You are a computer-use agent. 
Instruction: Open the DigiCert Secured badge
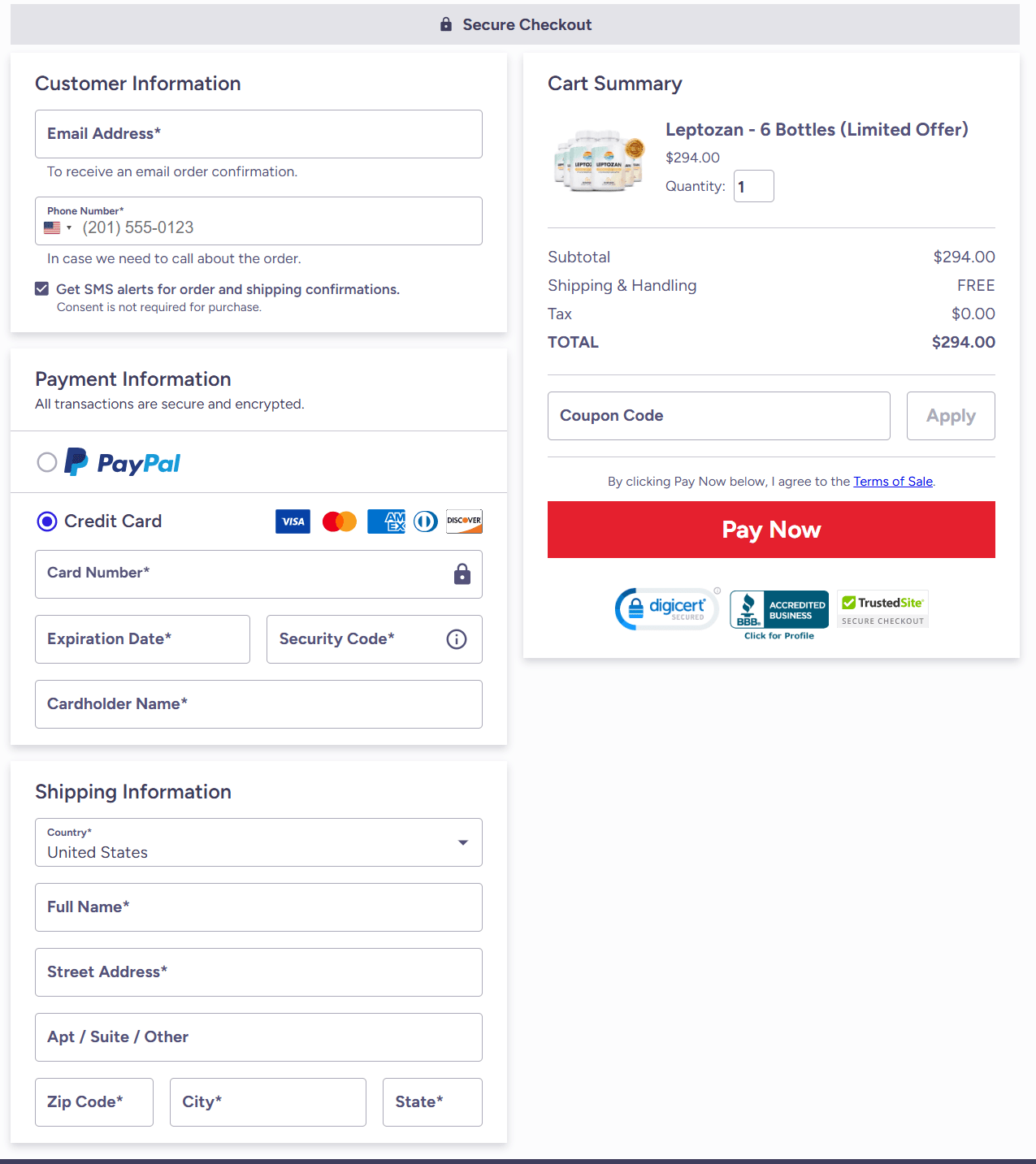coord(667,608)
